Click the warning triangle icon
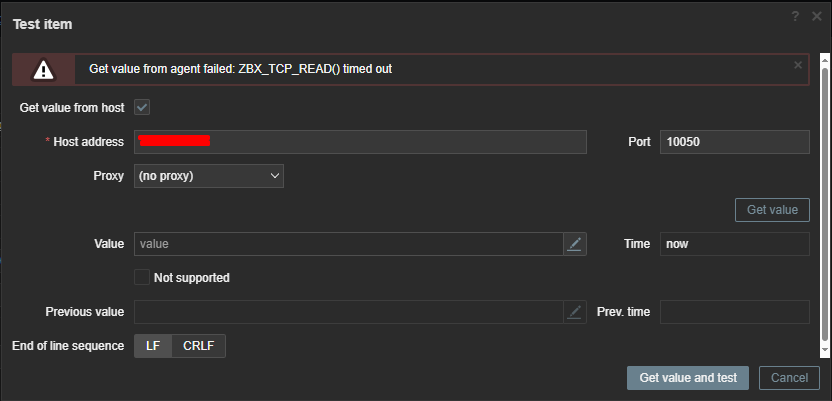This screenshot has height=401, width=832. coord(43,69)
